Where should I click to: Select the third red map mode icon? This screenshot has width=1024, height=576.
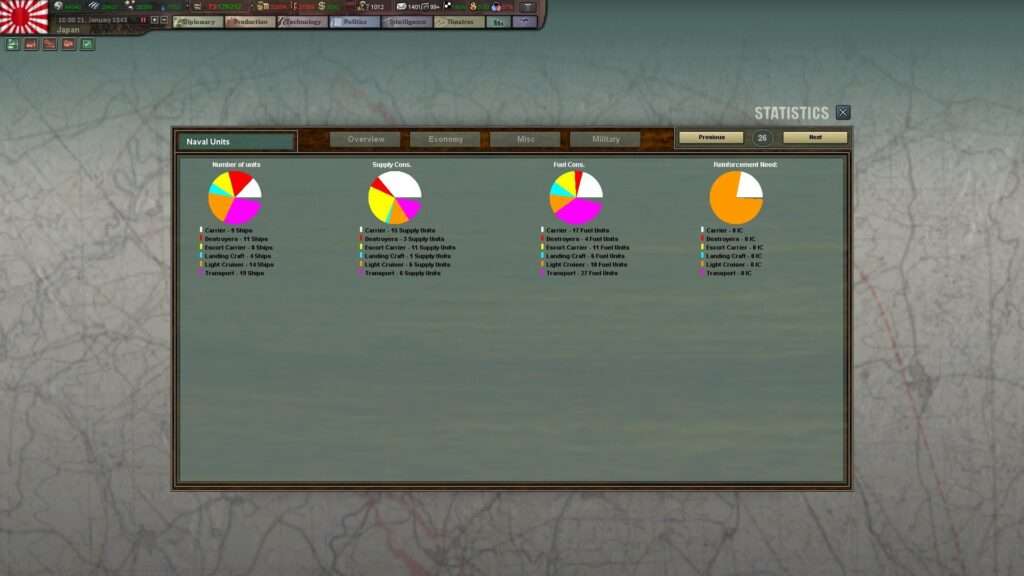(50, 44)
